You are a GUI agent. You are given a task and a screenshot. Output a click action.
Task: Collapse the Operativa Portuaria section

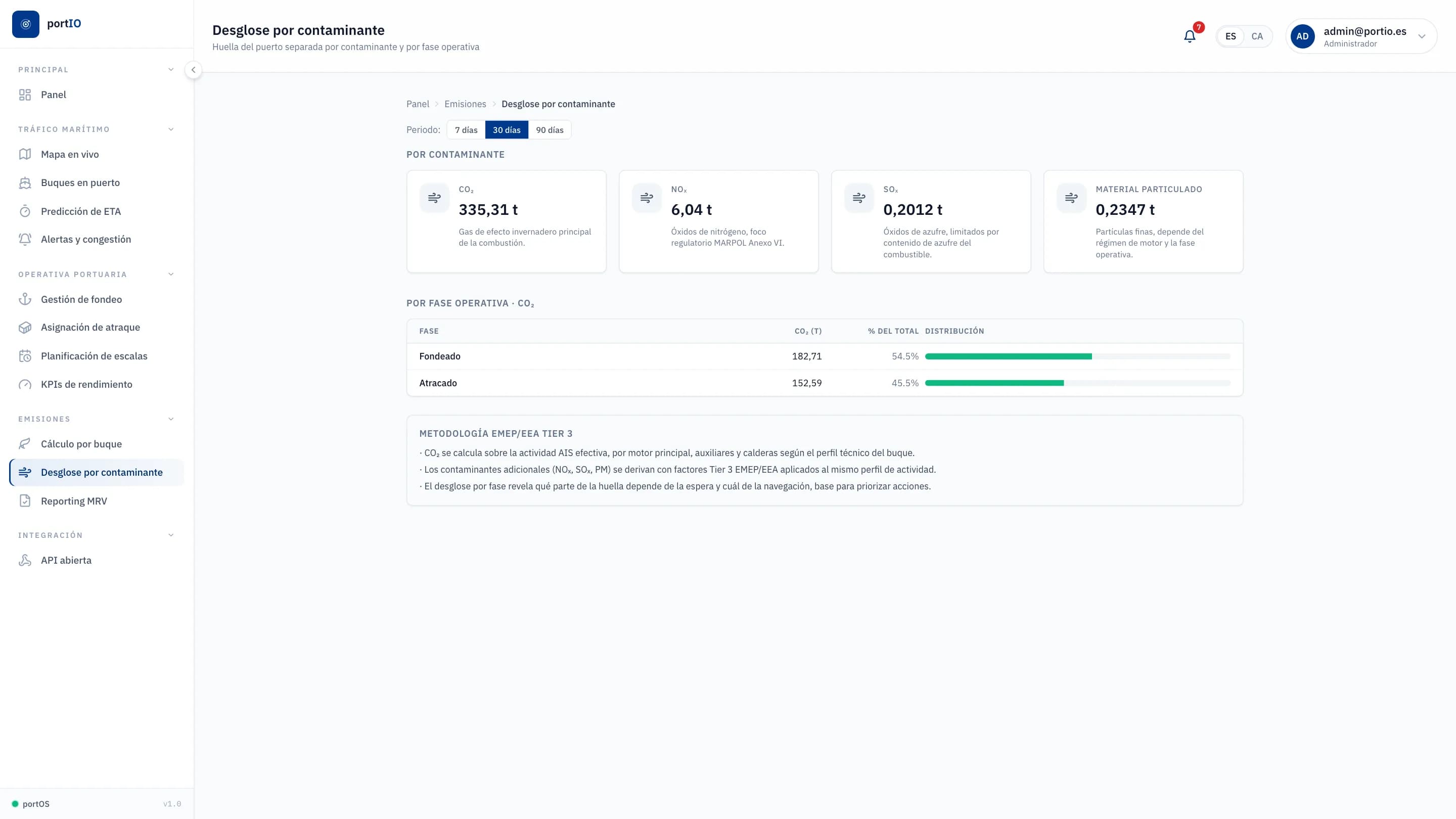pyautogui.click(x=171, y=274)
